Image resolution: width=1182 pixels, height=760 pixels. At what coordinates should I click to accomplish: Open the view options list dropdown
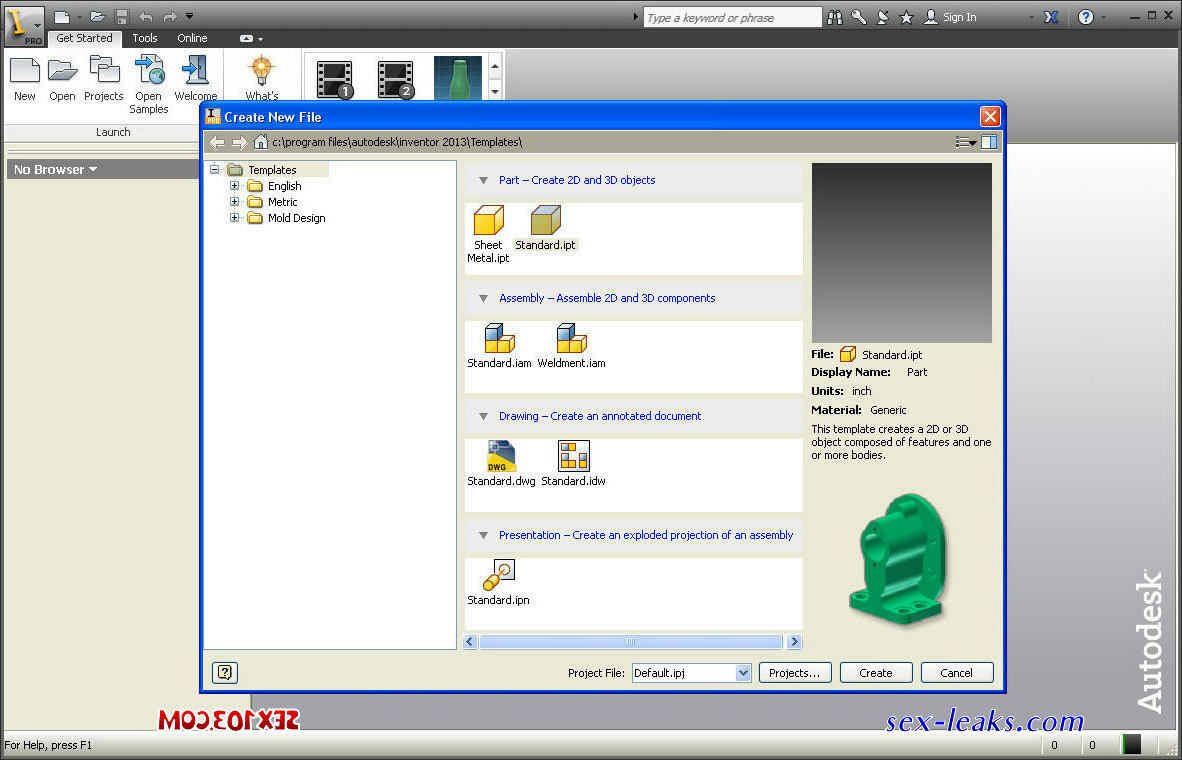966,142
